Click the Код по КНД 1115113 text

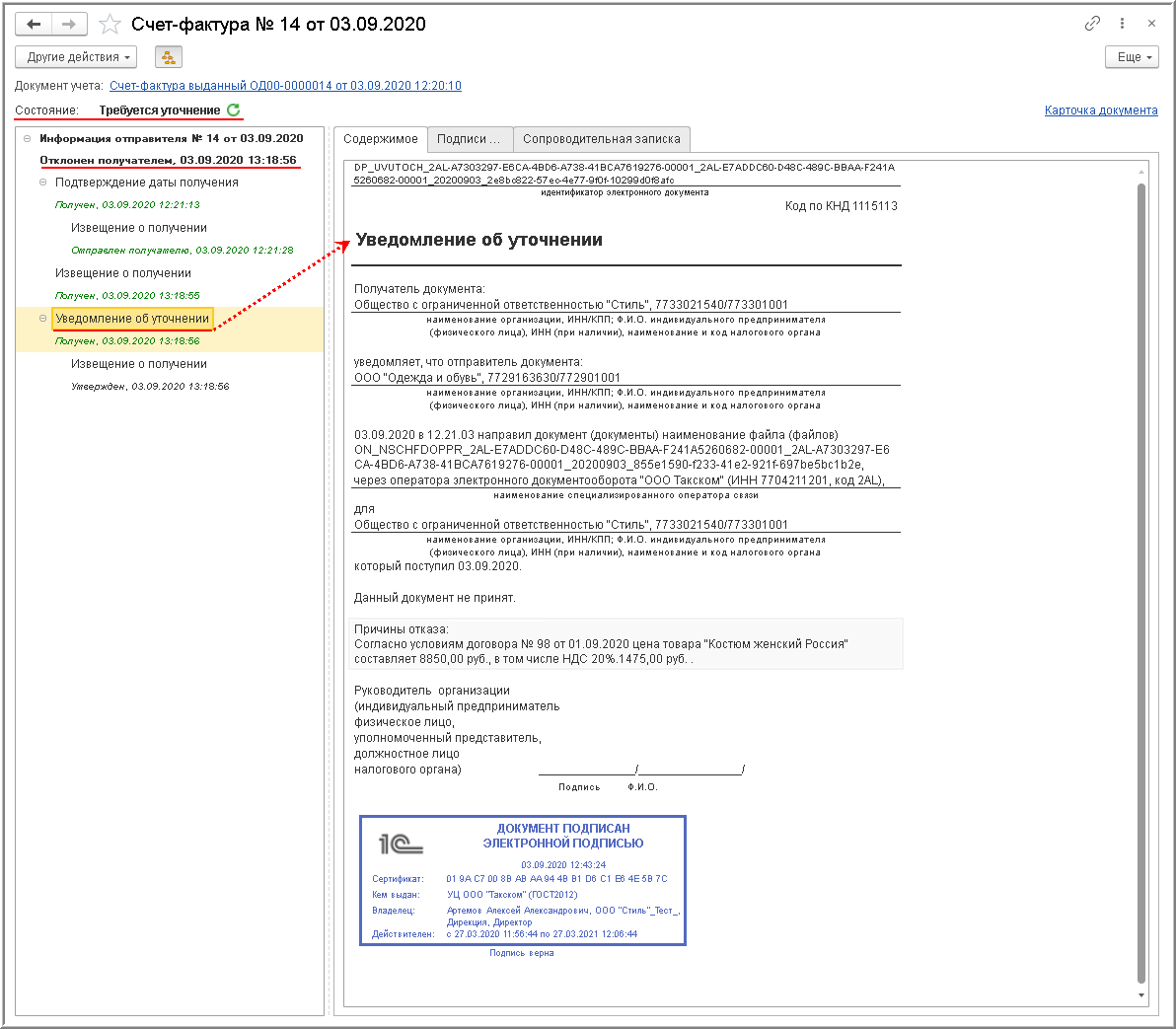841,206
